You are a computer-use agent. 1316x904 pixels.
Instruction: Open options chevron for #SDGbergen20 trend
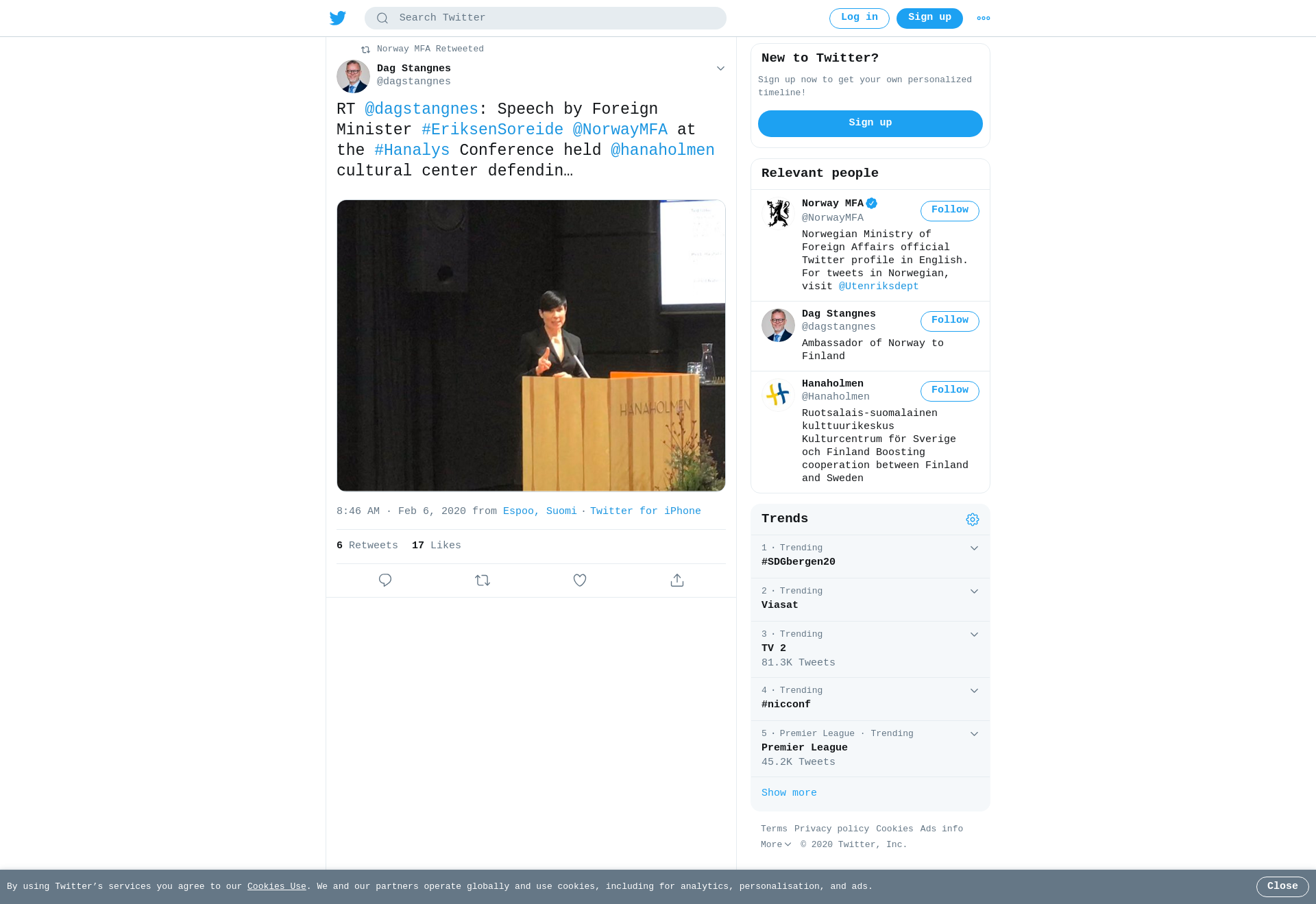pyautogui.click(x=974, y=548)
